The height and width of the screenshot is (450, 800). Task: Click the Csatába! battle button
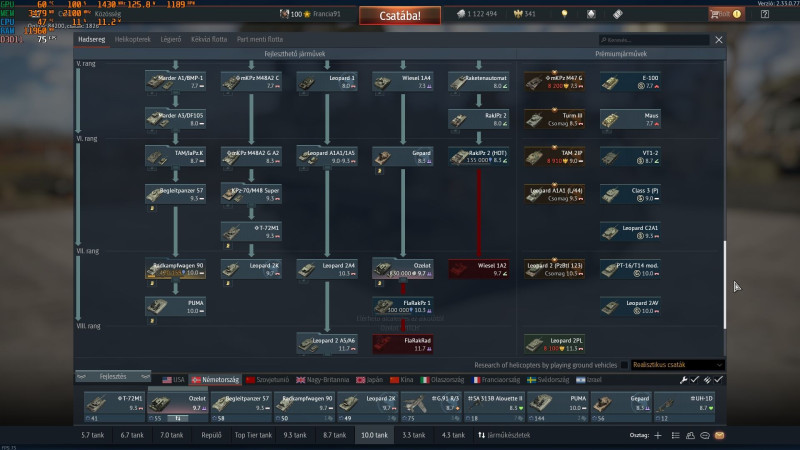400,15
